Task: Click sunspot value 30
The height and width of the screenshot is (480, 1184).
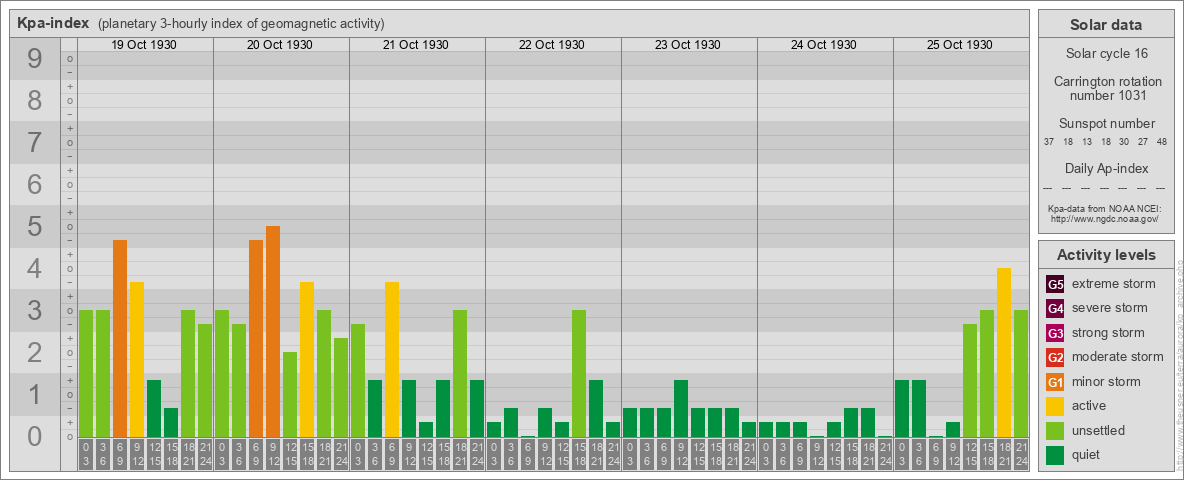Action: click(x=1124, y=142)
